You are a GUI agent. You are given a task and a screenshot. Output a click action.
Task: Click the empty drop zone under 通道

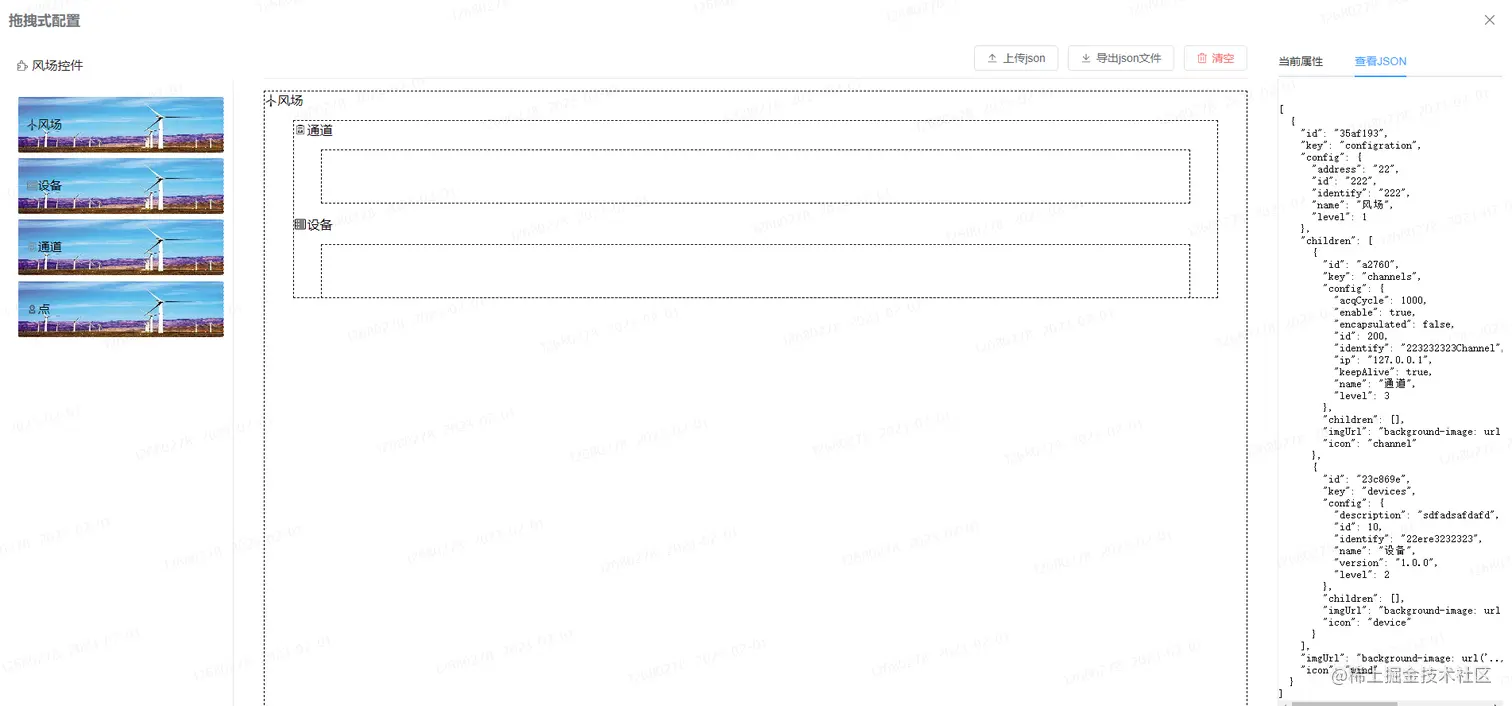(x=755, y=177)
